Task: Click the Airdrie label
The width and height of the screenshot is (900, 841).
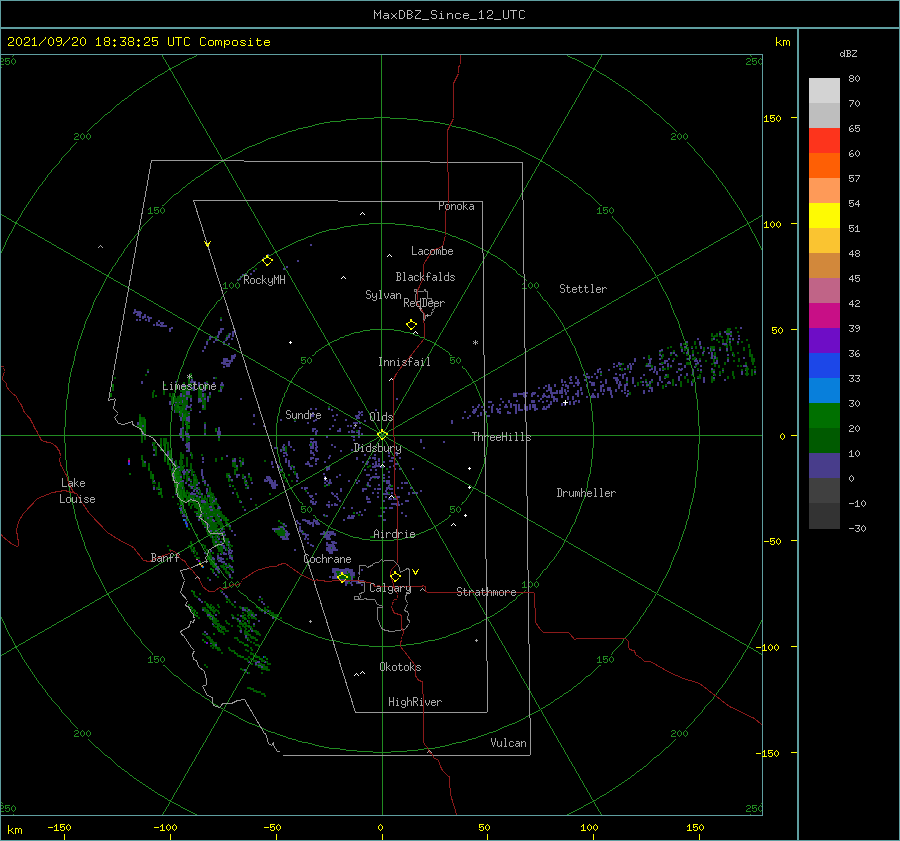Action: (394, 534)
